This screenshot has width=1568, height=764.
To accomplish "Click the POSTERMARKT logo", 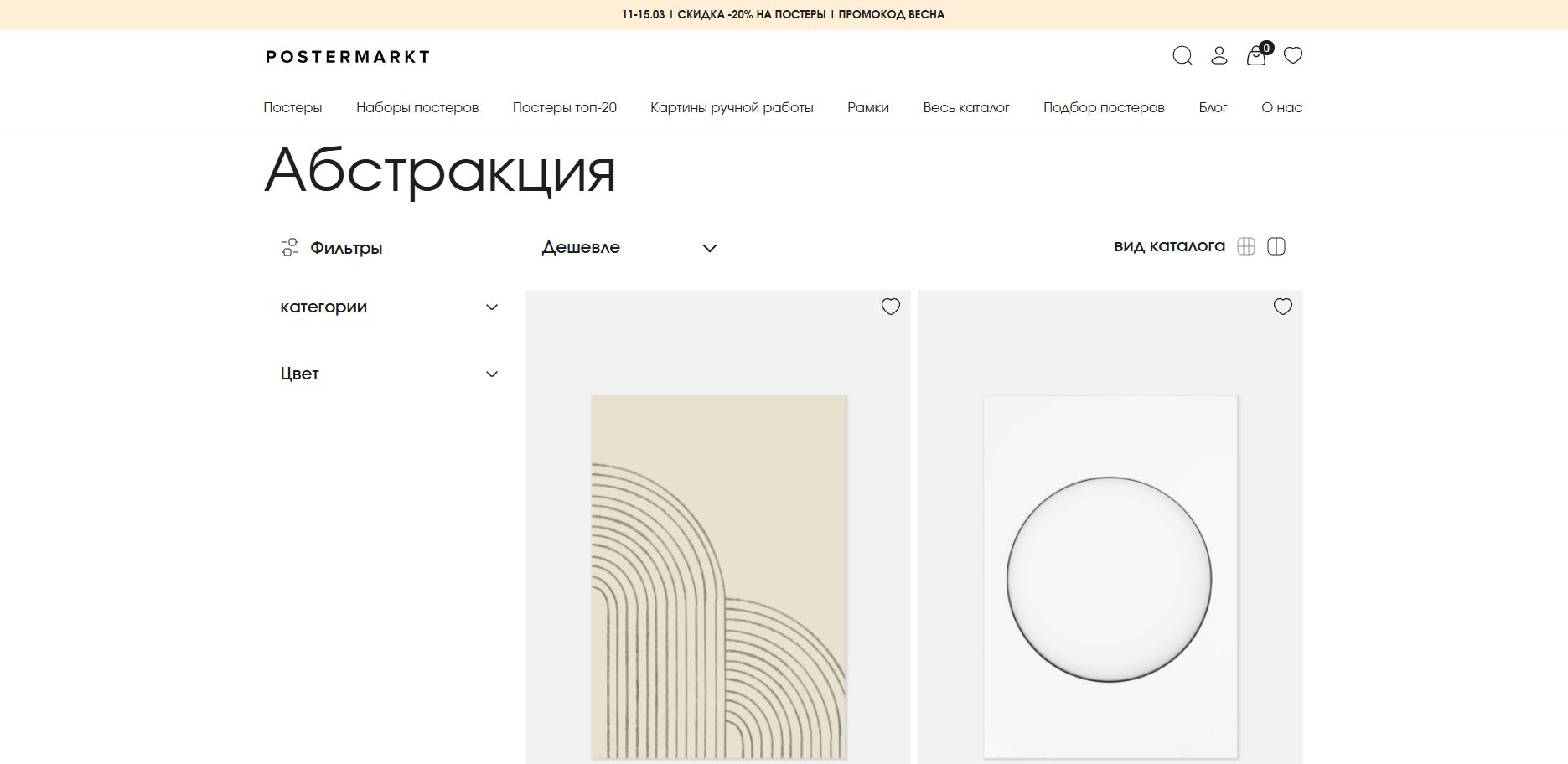I will click(x=347, y=57).
